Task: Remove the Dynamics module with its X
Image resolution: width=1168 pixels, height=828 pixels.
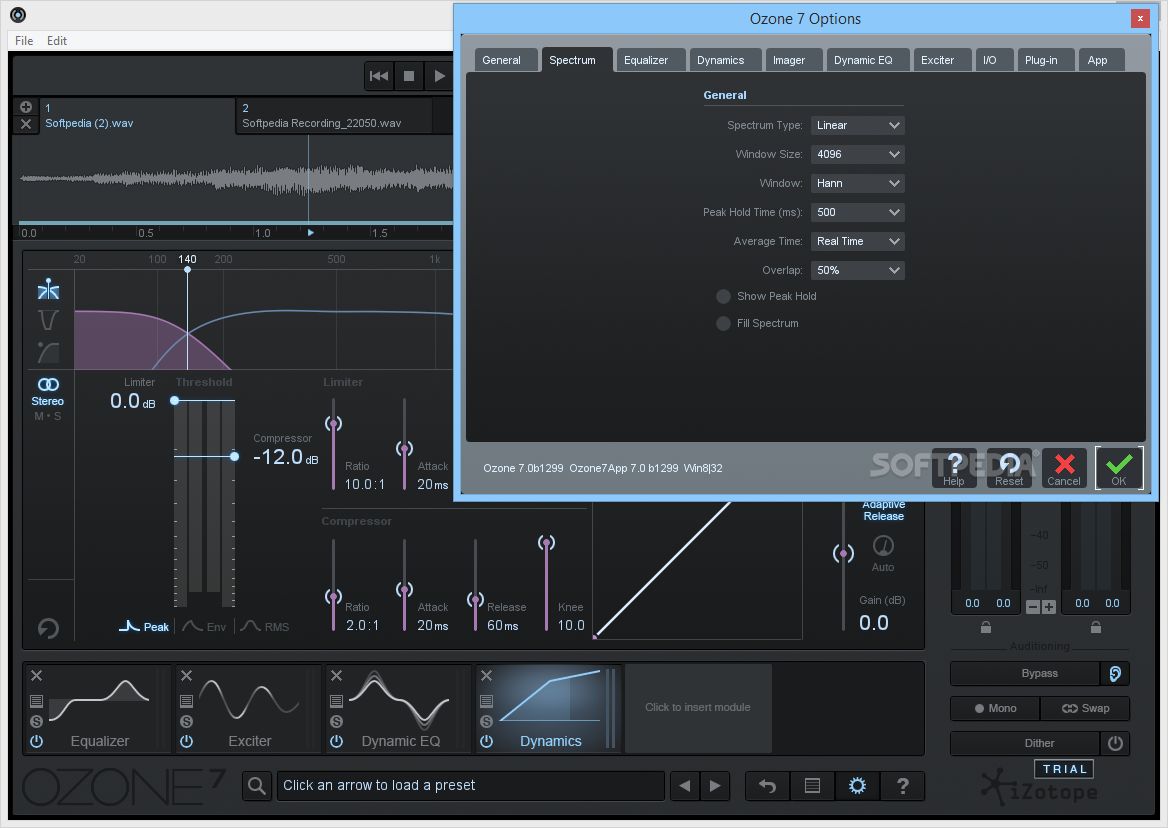Action: [x=486, y=675]
